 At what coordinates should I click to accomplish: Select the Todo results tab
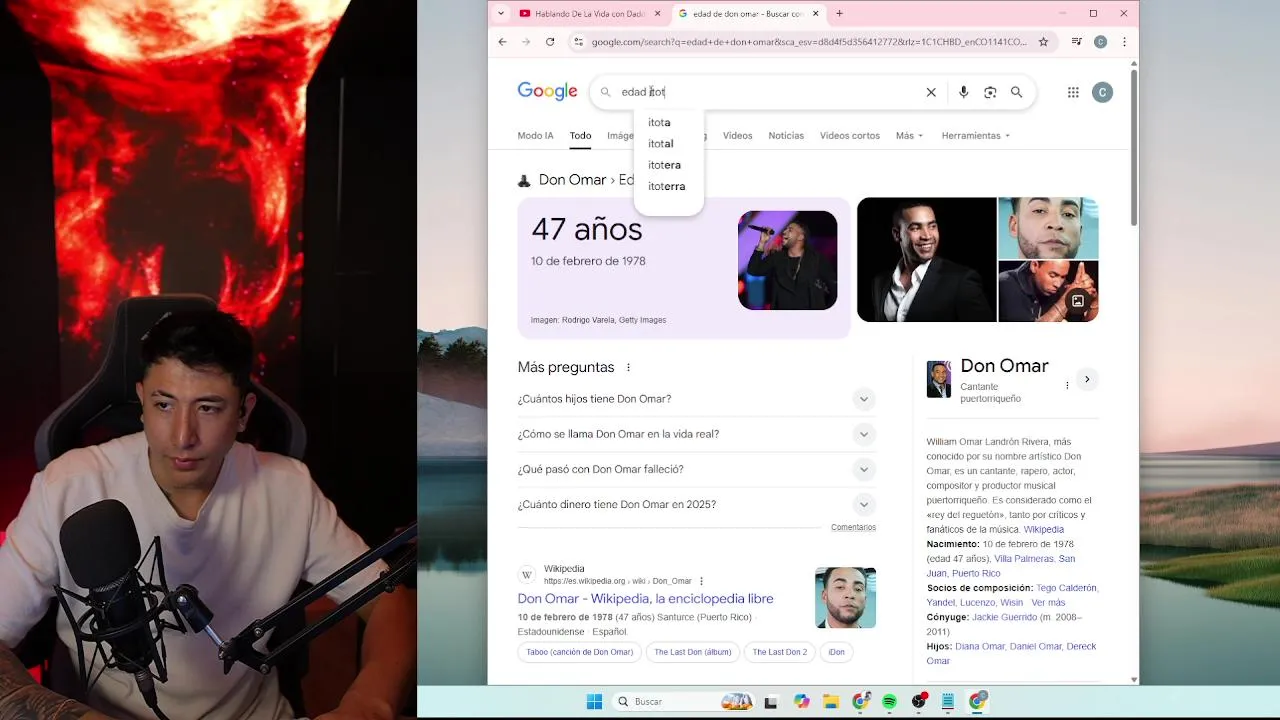pyautogui.click(x=580, y=135)
